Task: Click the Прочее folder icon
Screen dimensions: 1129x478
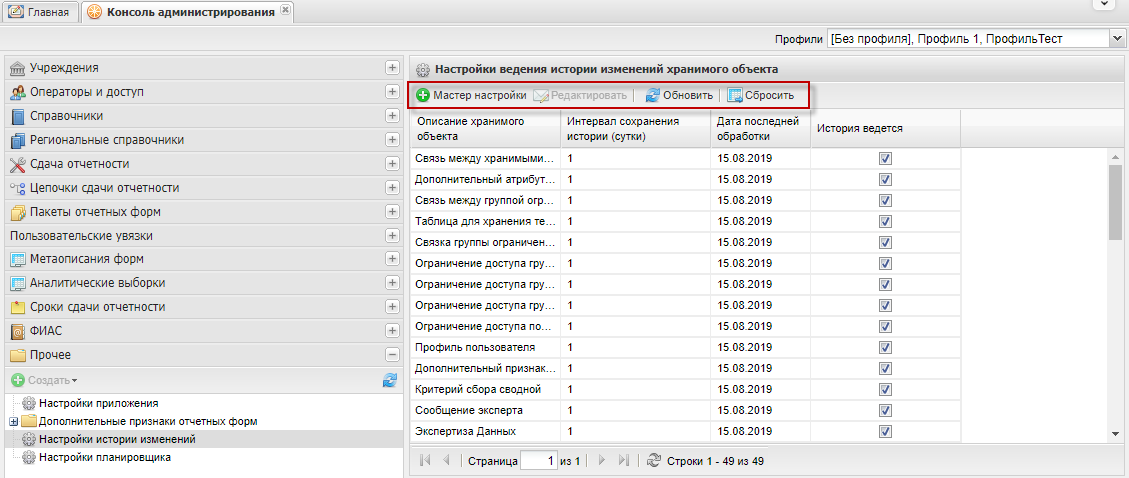Action: point(18,355)
